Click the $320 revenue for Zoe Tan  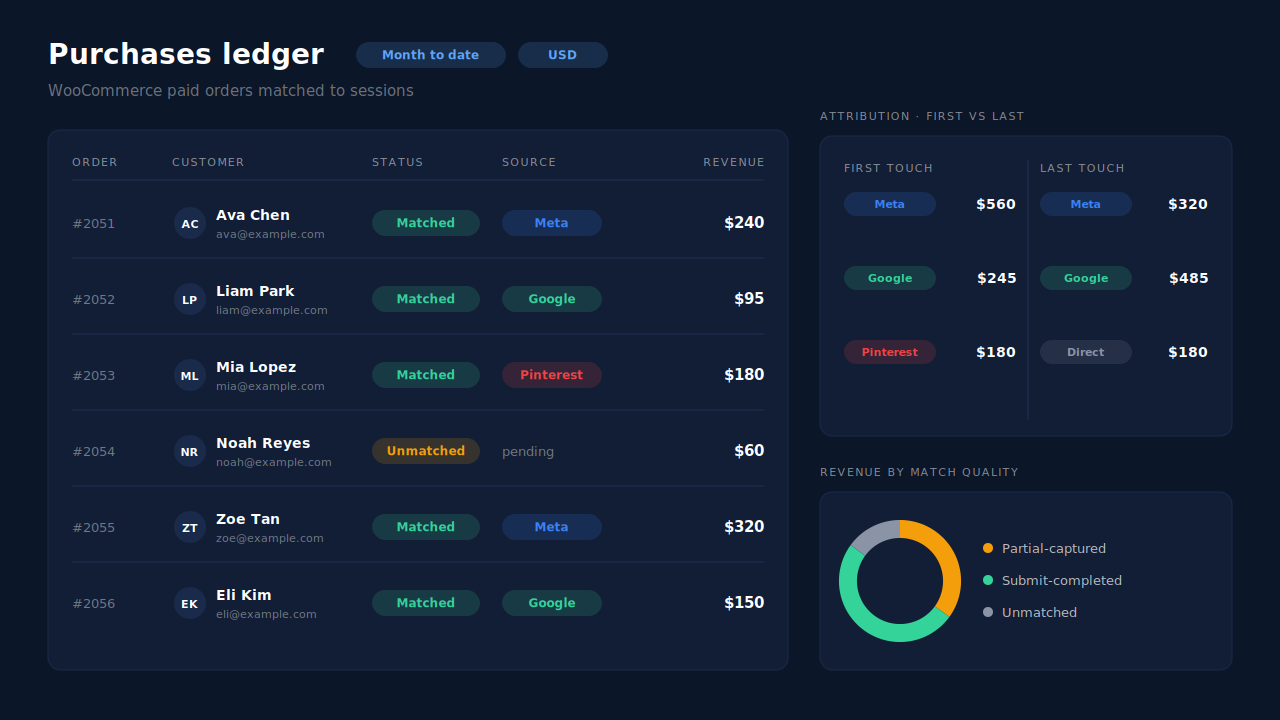coord(744,527)
